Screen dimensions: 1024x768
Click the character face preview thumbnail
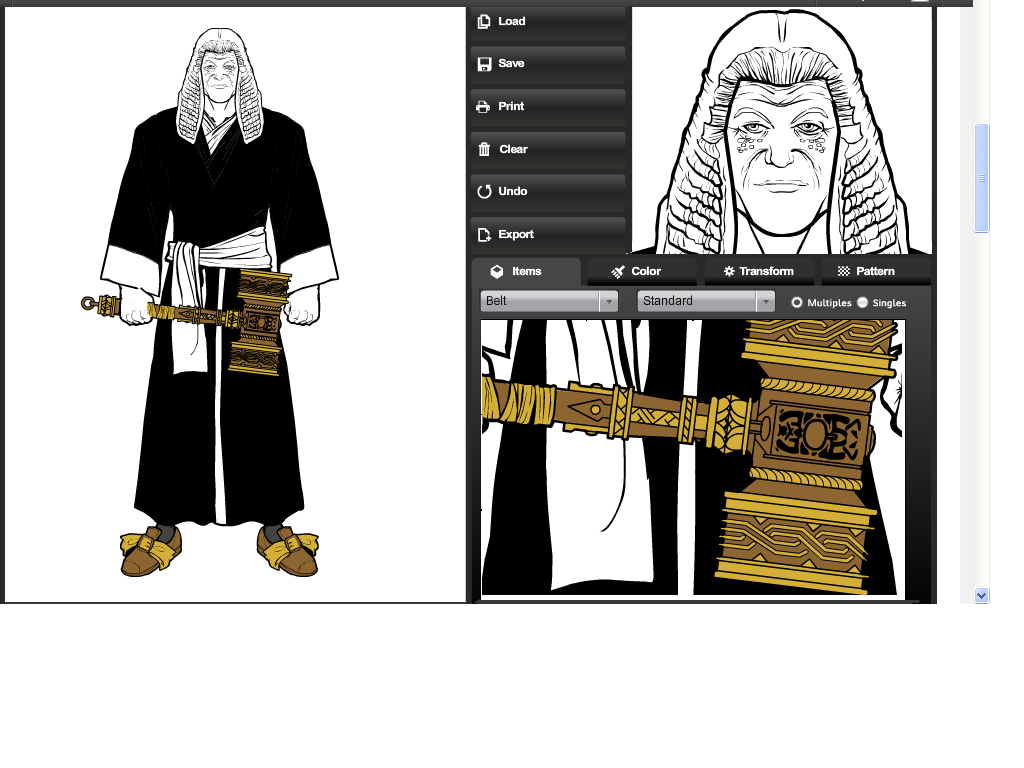782,130
